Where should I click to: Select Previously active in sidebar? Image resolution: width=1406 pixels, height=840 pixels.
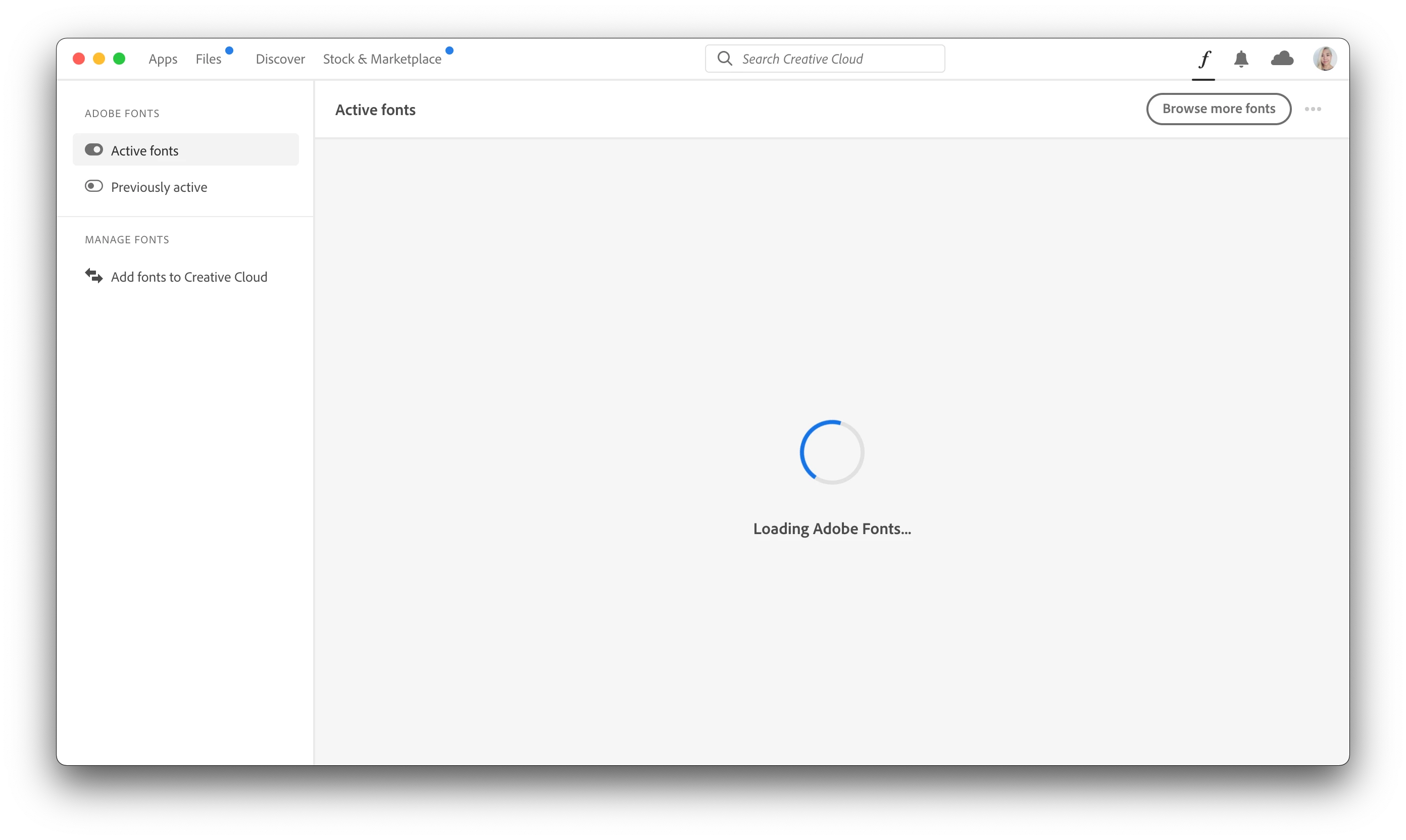pyautogui.click(x=159, y=187)
